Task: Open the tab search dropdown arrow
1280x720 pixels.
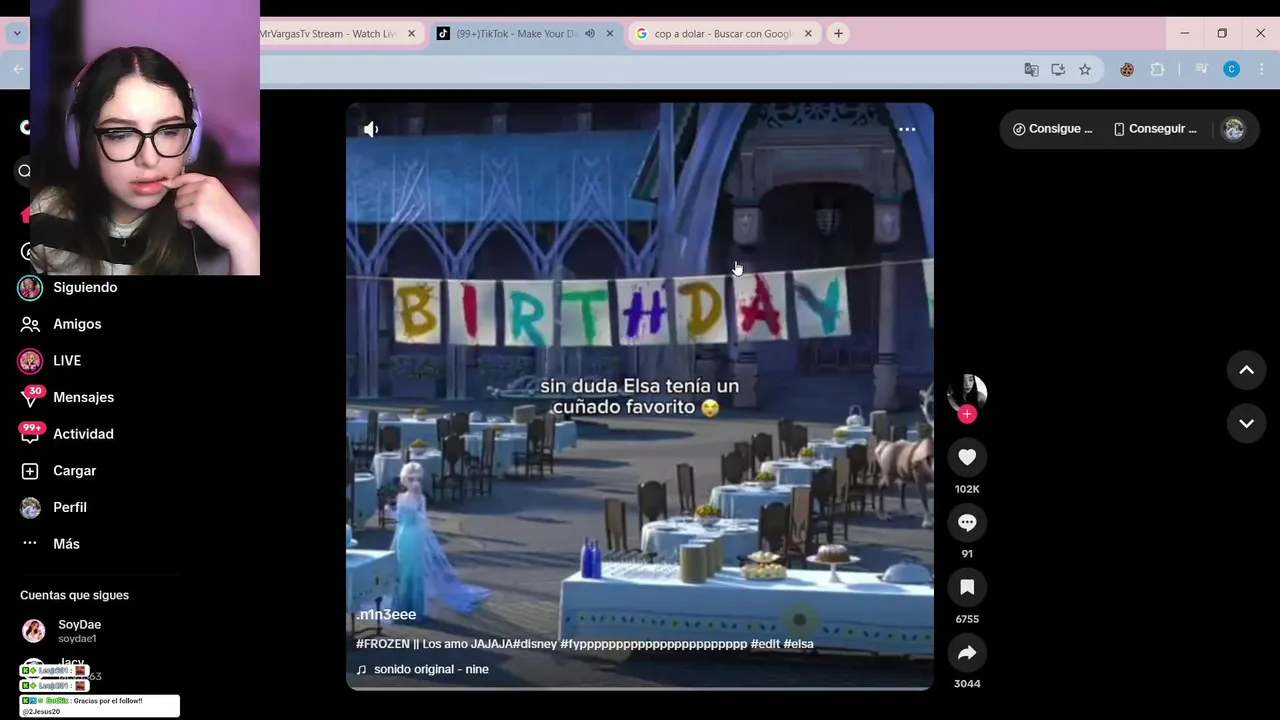Action: [x=17, y=33]
